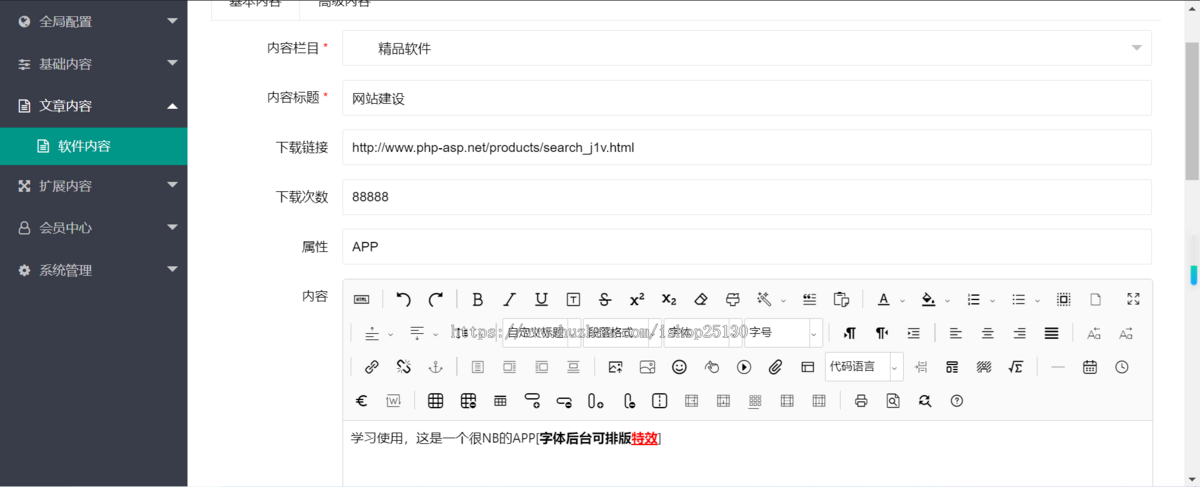Click the 属性 input field with APP

(746, 246)
